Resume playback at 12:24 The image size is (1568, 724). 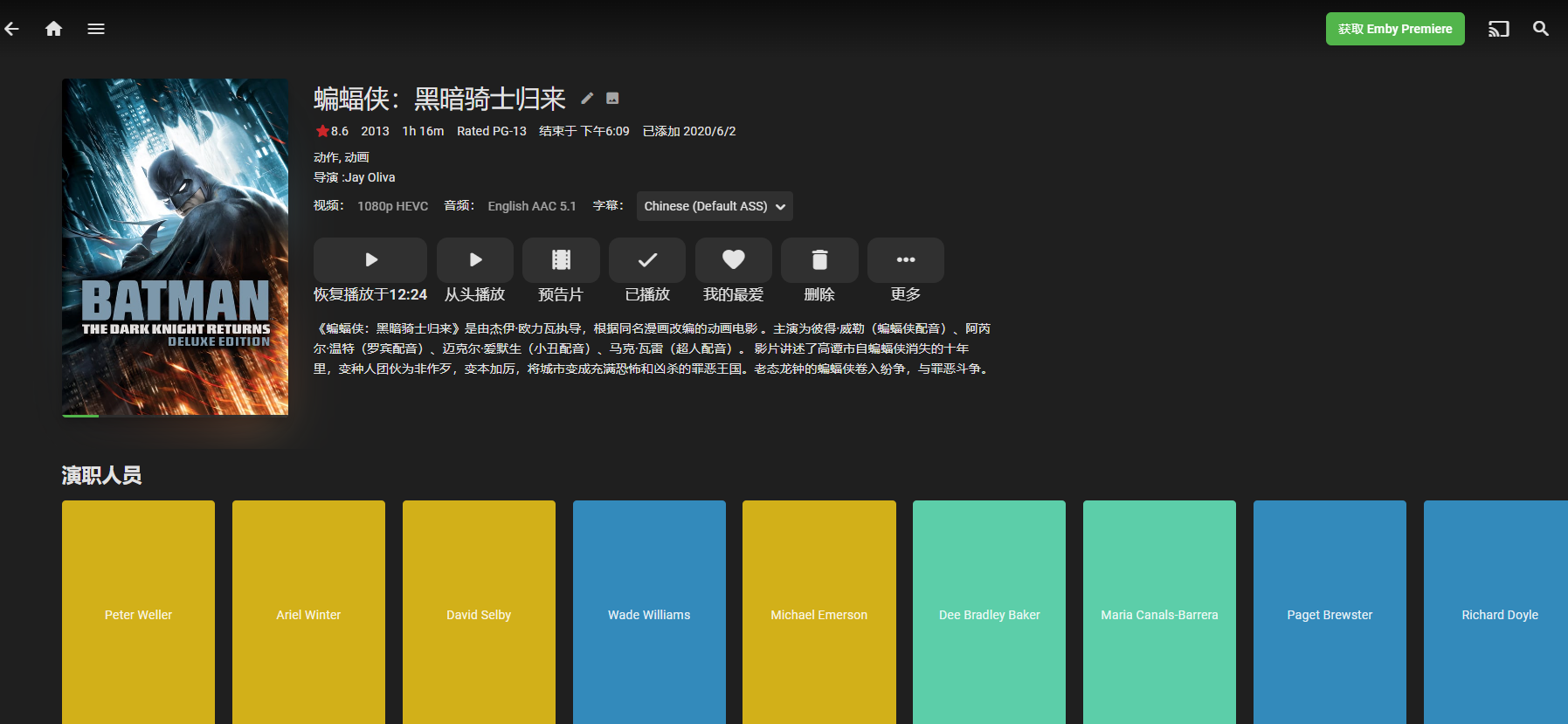370,260
